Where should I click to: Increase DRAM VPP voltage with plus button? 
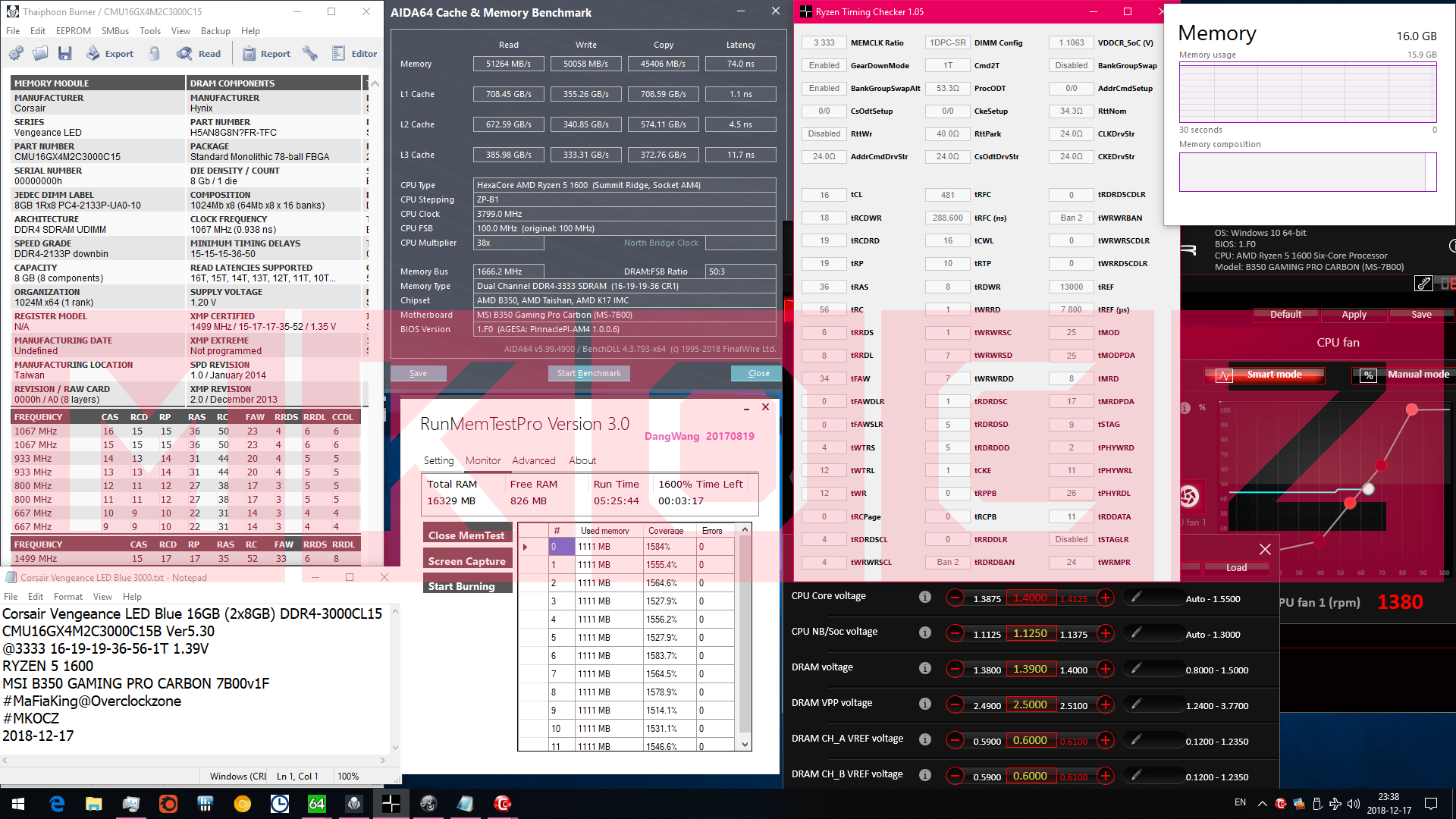[1106, 705]
